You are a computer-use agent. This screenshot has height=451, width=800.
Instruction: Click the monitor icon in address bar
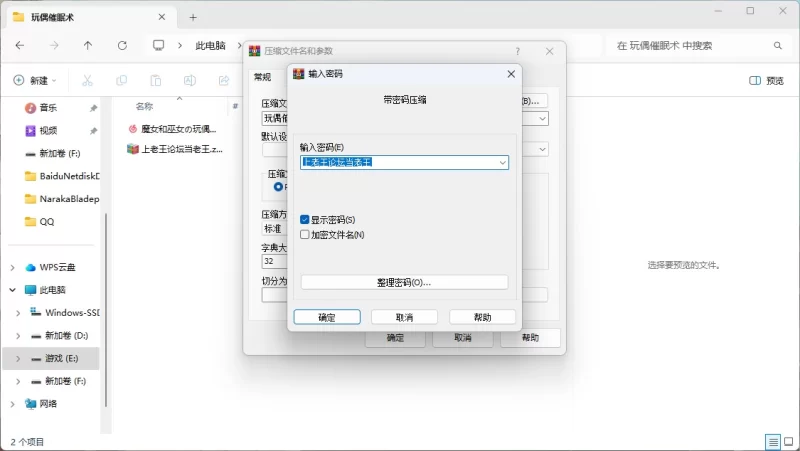tap(159, 45)
